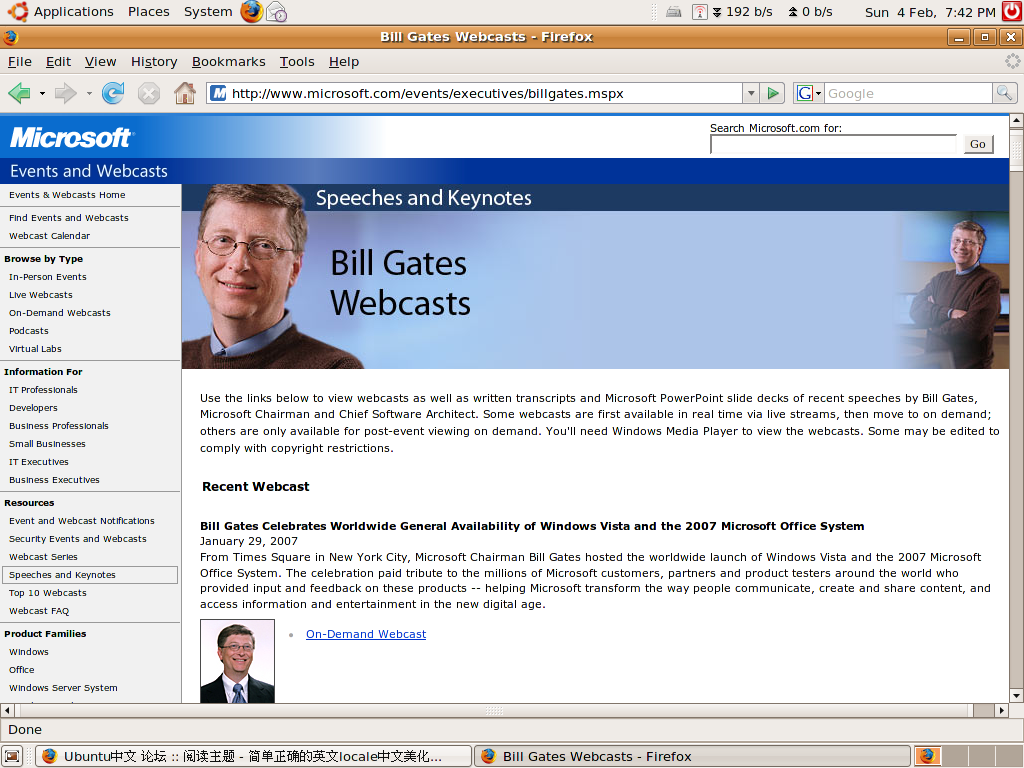Launch Firefox from the top panel

252,12
